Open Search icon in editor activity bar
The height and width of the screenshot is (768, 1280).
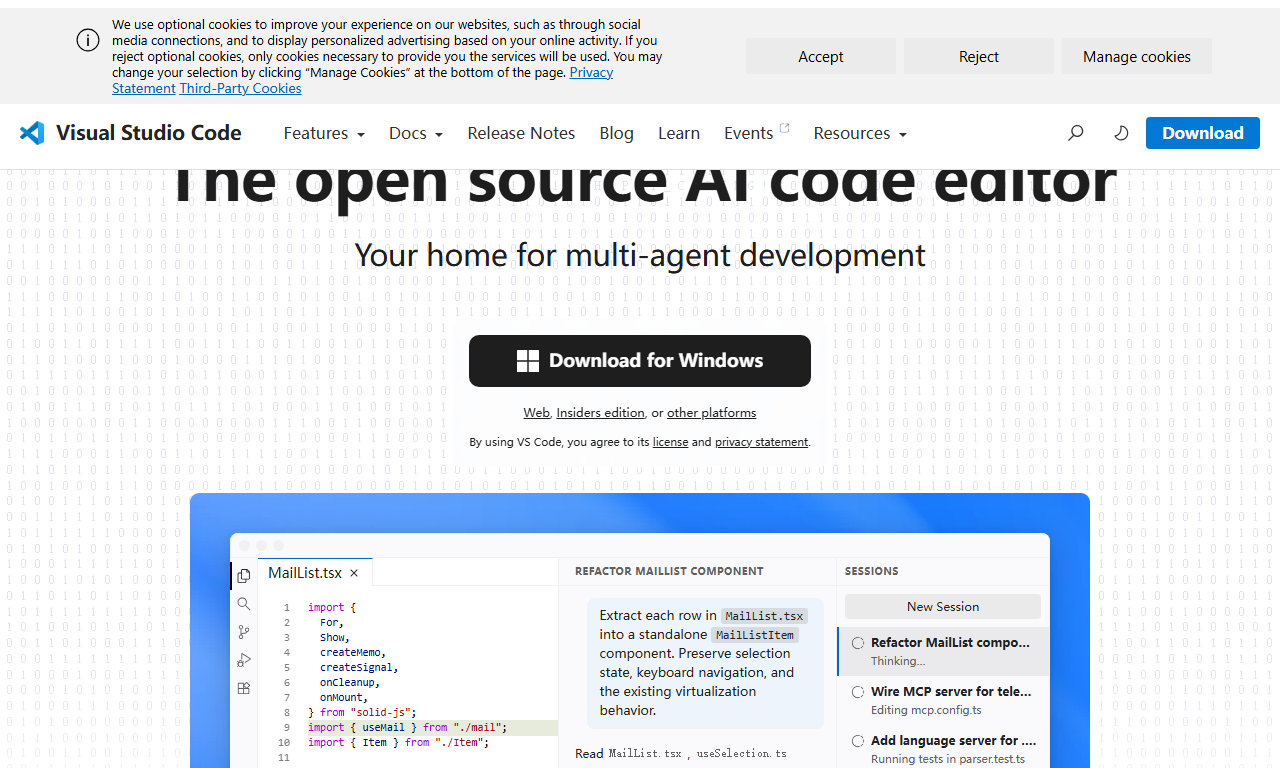244,604
